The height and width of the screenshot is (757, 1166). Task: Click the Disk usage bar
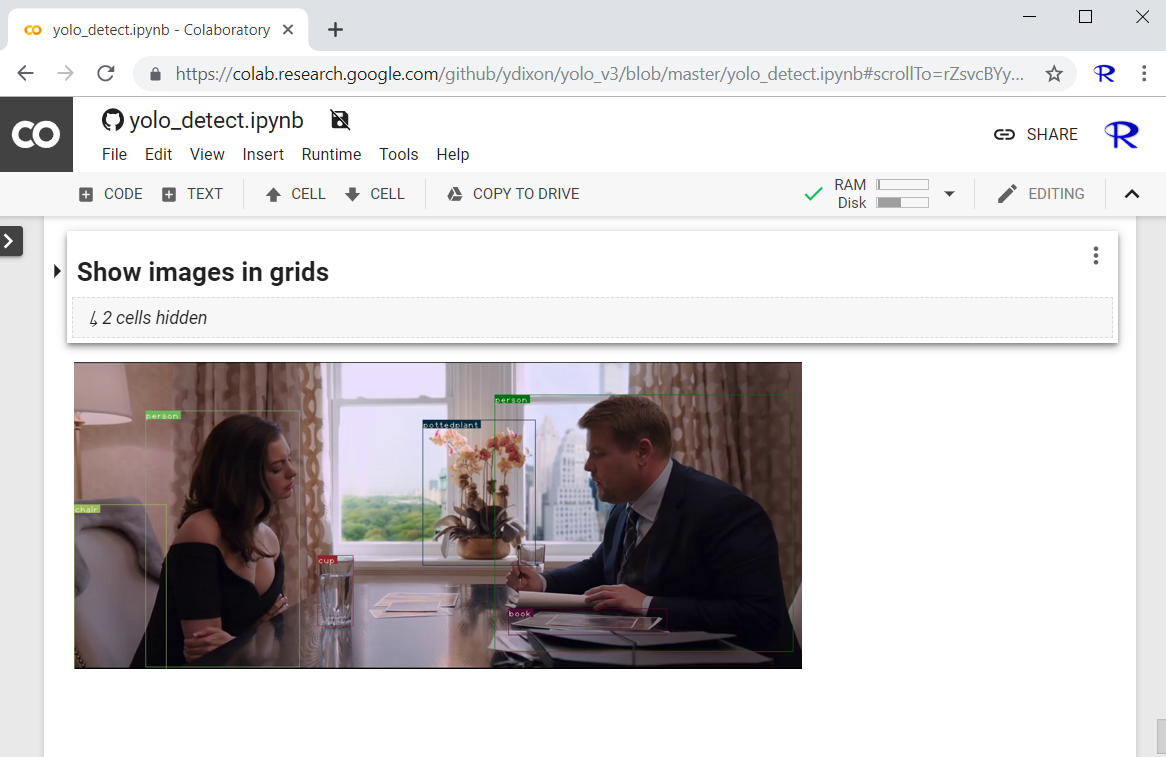coord(902,202)
